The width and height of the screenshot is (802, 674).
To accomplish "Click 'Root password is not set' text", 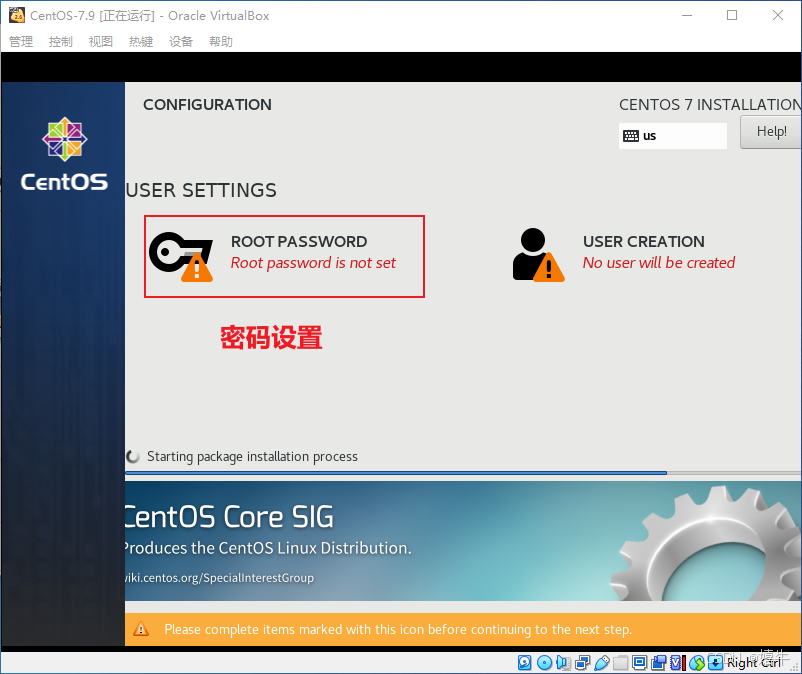I will coord(313,263).
